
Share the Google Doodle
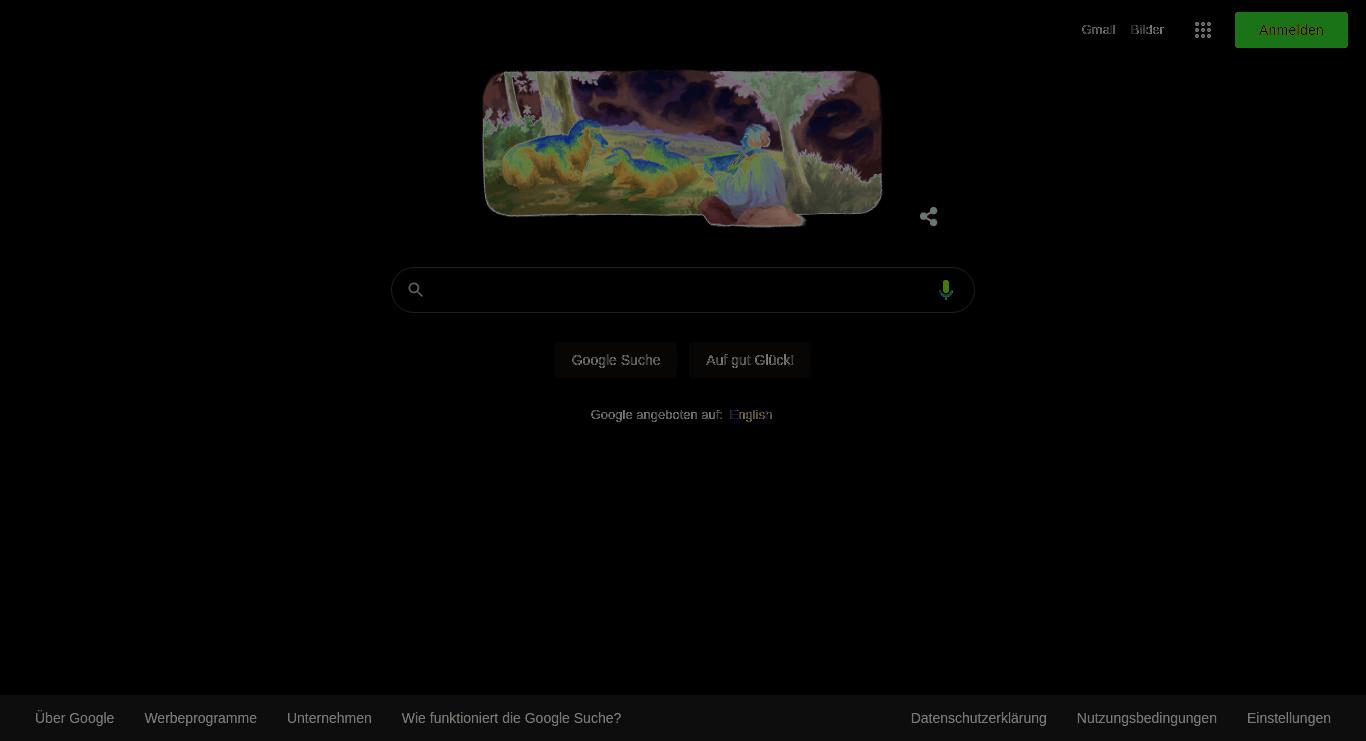pyautogui.click(x=929, y=216)
